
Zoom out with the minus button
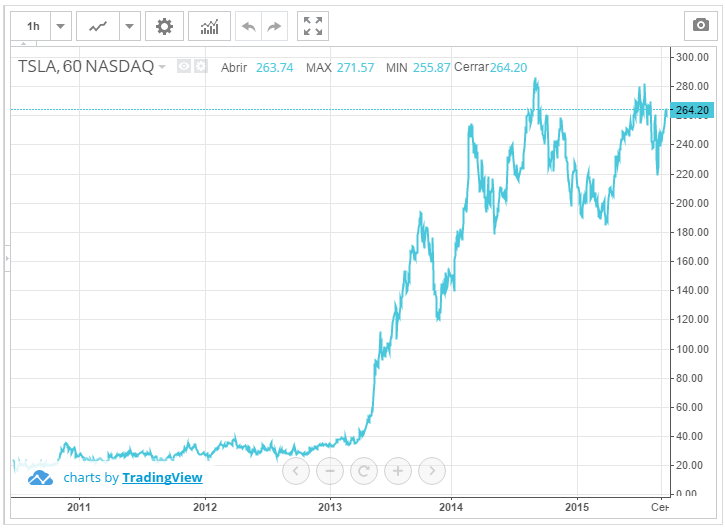coord(330,470)
